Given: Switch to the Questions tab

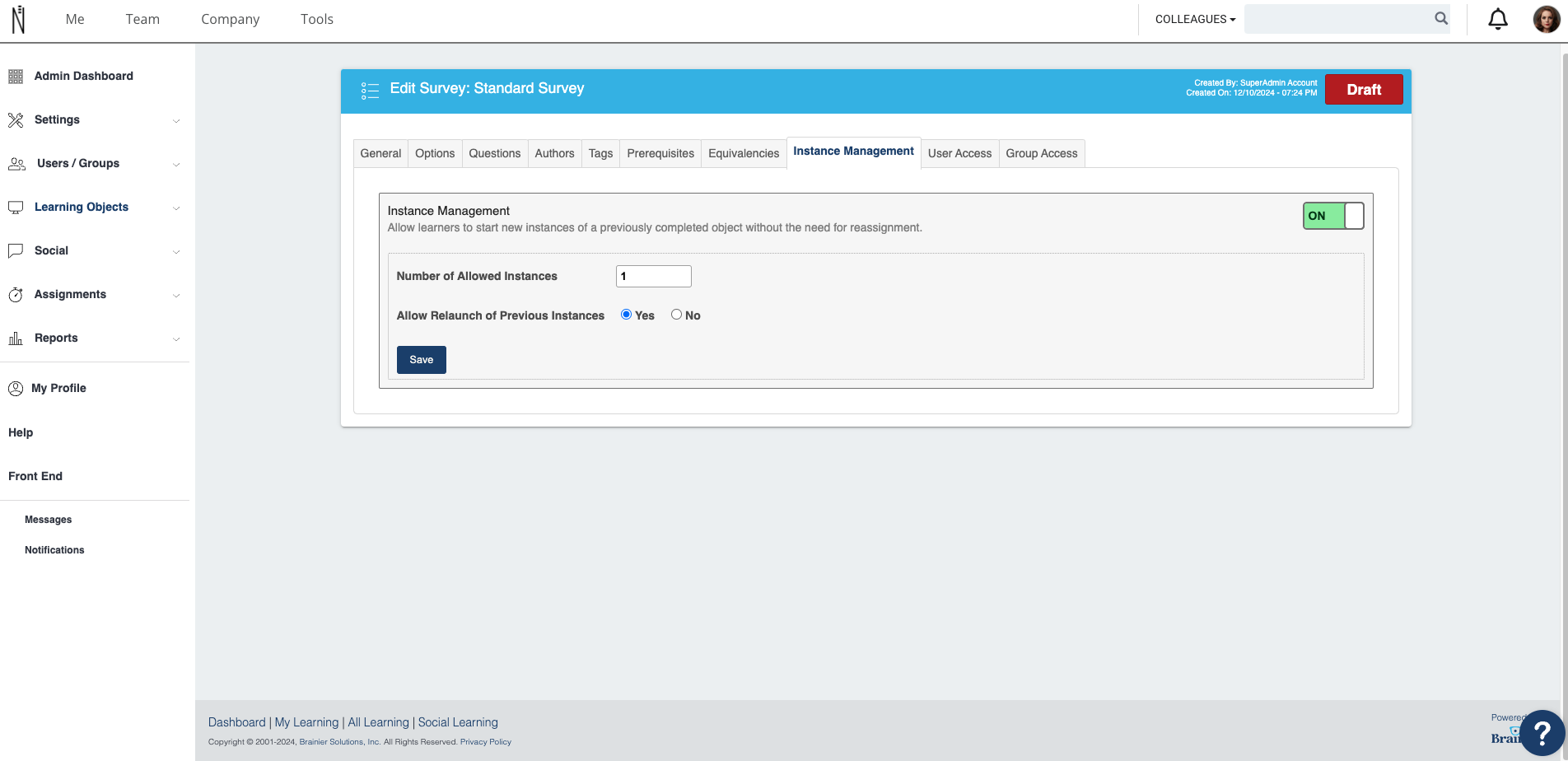Looking at the screenshot, I should pyautogui.click(x=495, y=153).
